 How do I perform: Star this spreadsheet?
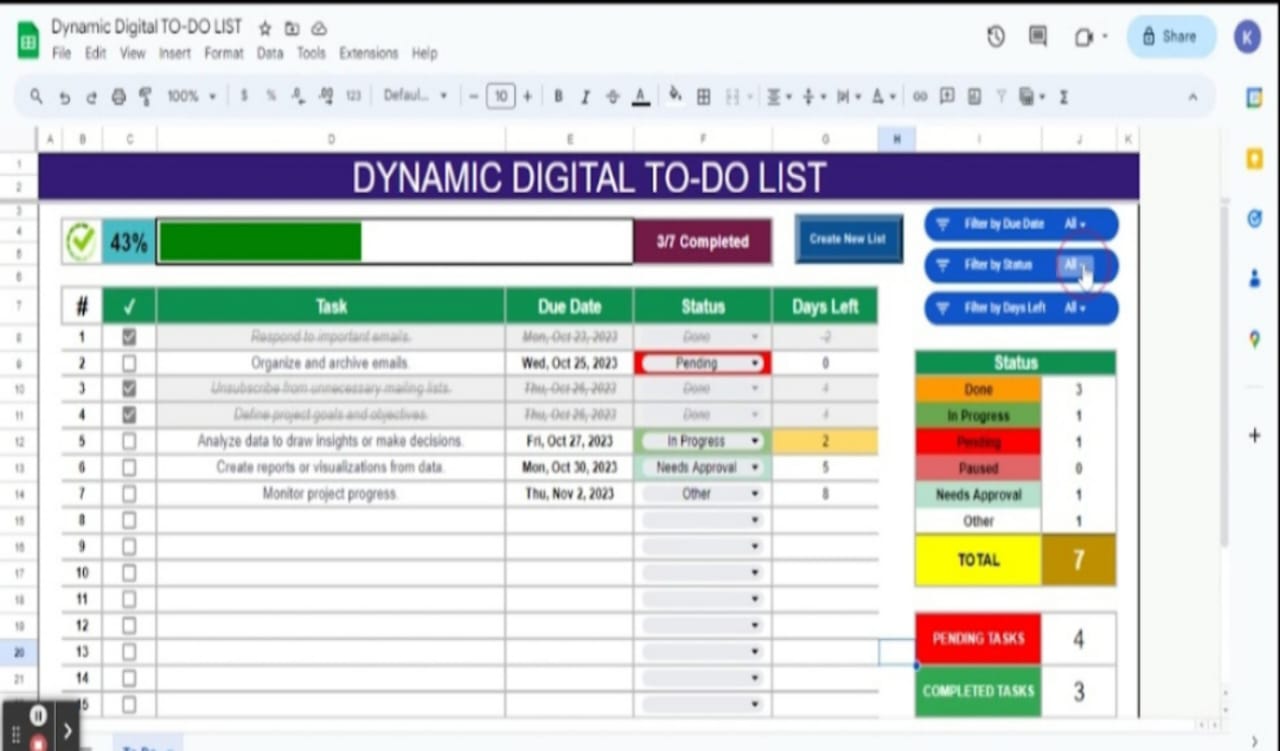(265, 28)
